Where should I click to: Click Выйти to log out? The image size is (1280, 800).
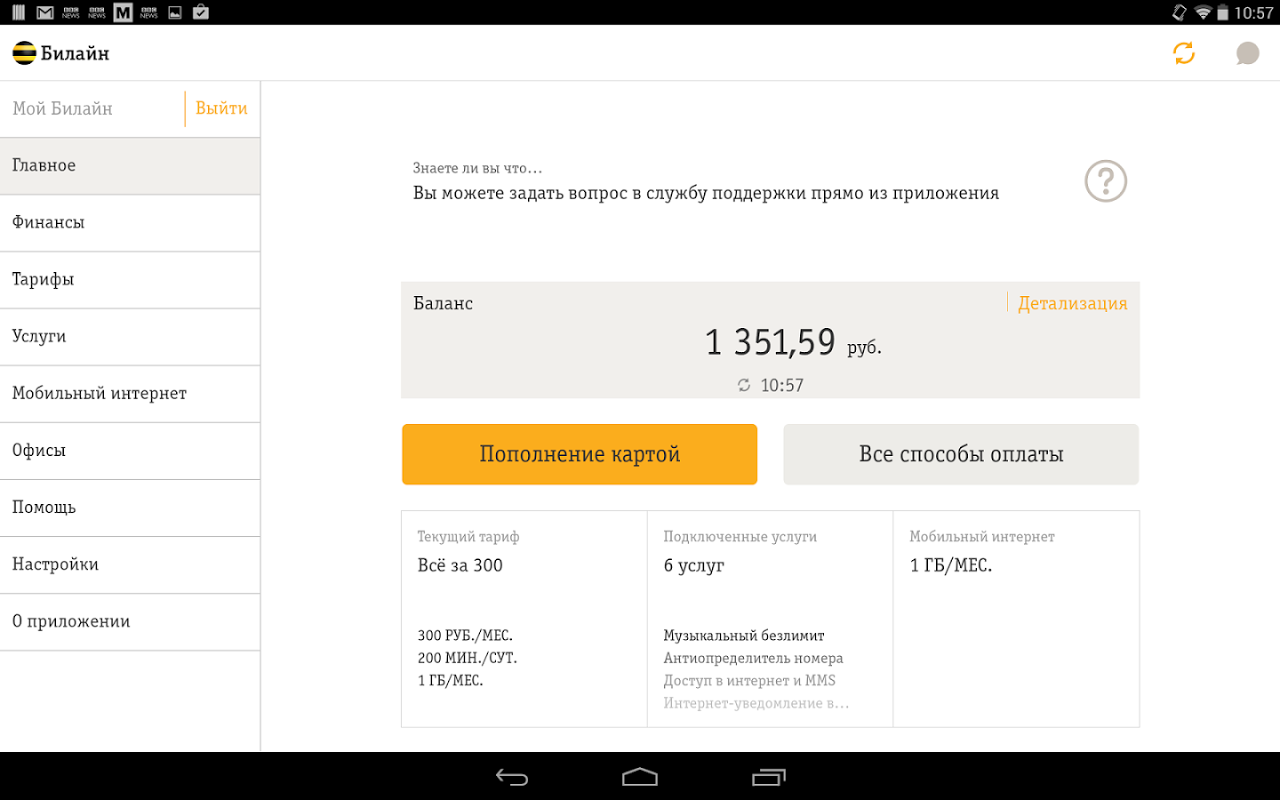point(221,108)
